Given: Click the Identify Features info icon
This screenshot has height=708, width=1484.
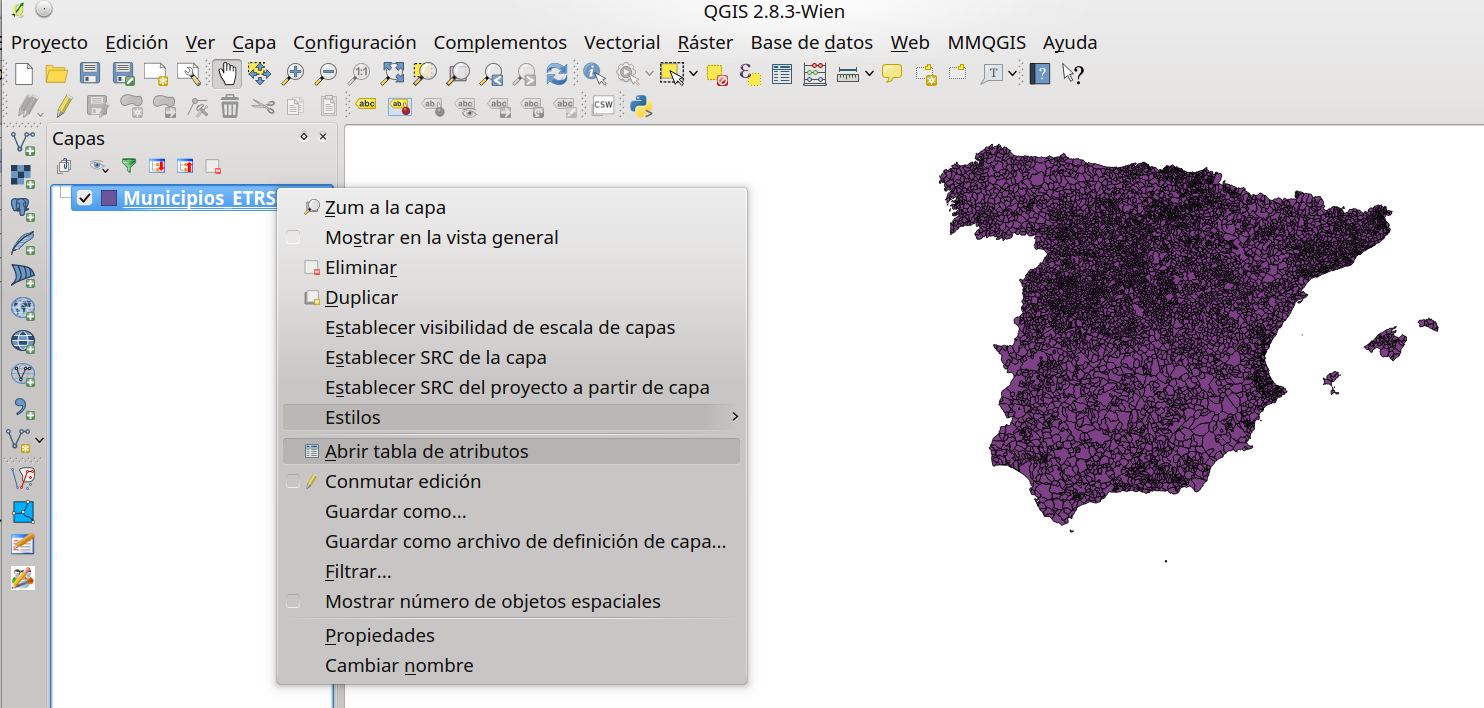Looking at the screenshot, I should [595, 73].
